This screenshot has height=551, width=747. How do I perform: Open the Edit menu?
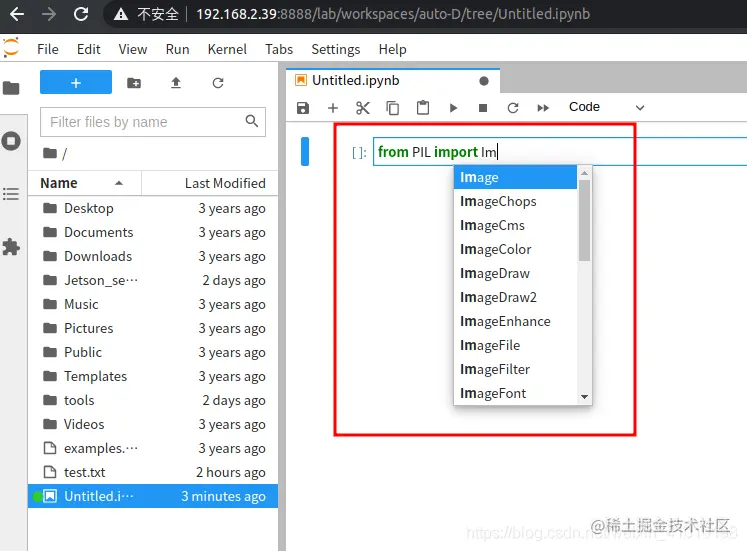click(89, 49)
